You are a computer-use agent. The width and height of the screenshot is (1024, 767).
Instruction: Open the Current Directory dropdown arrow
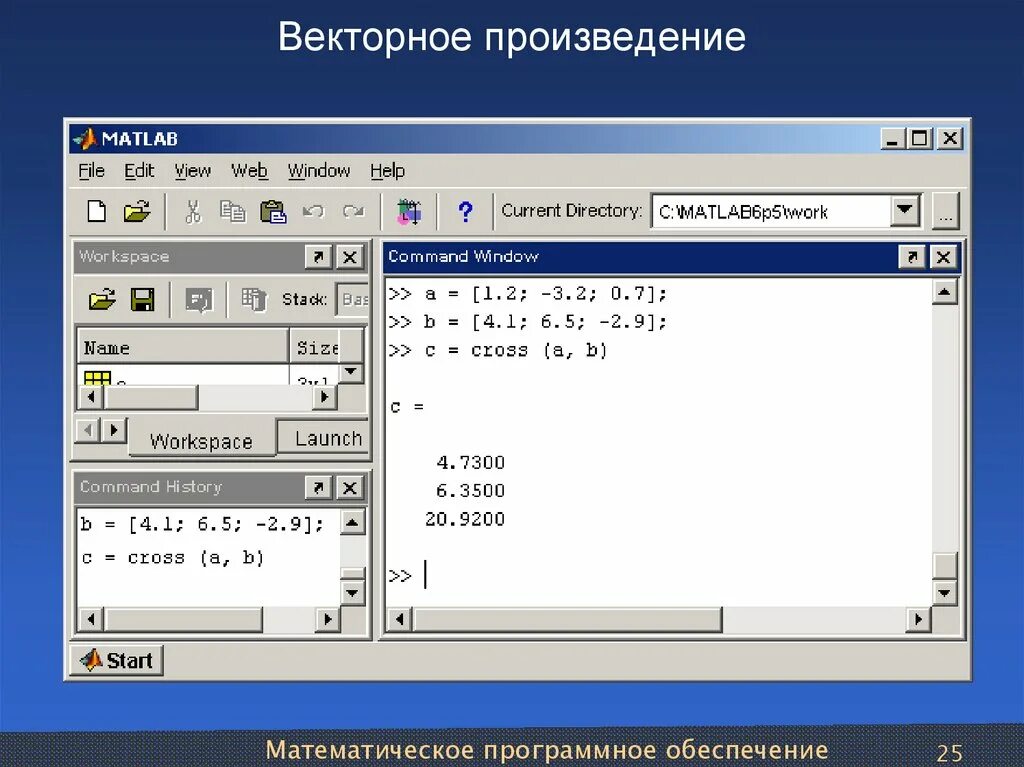click(x=905, y=210)
